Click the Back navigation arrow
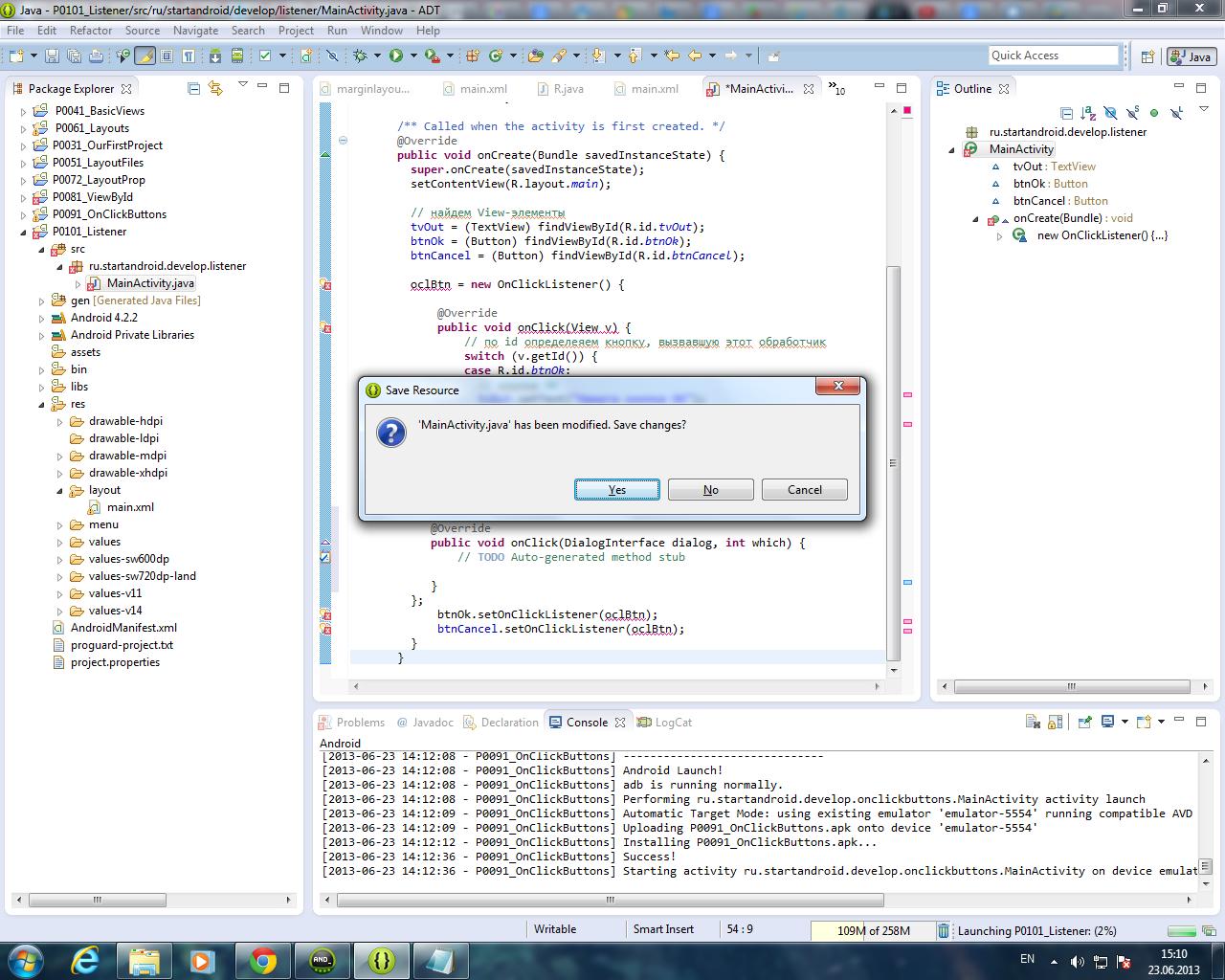The image size is (1225, 980). click(x=695, y=56)
